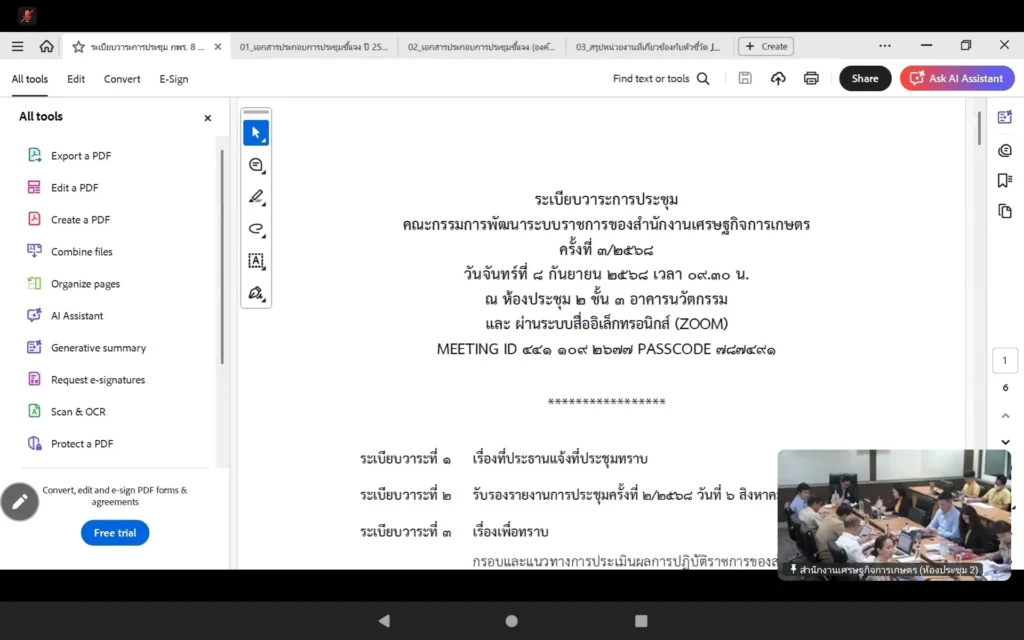Click agenda line ระเบียบวาระที่ ๓ เรื่องเพื่อทราบ
Screen dimensions: 1024x640
454,532
